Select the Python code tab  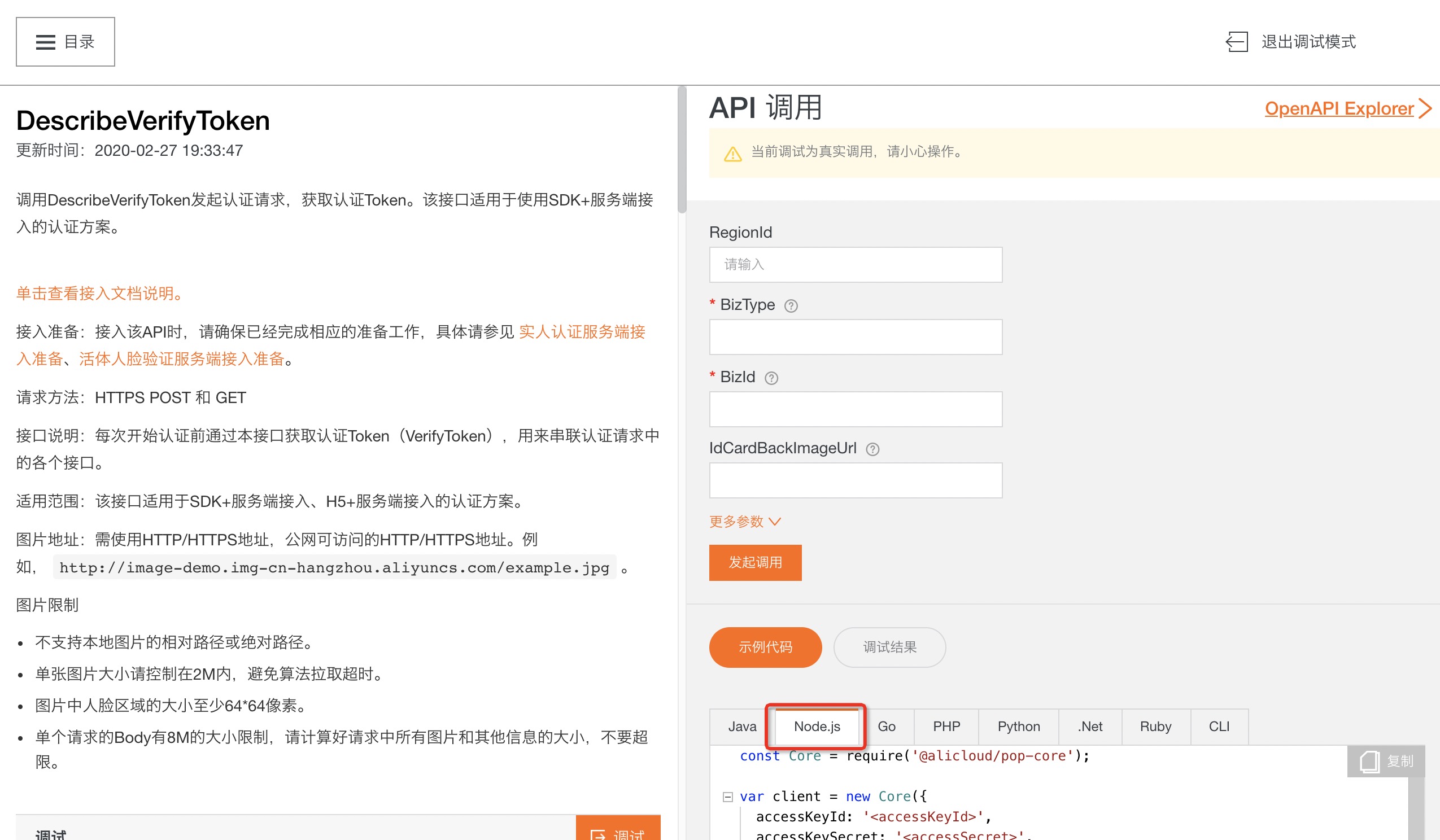[1018, 727]
